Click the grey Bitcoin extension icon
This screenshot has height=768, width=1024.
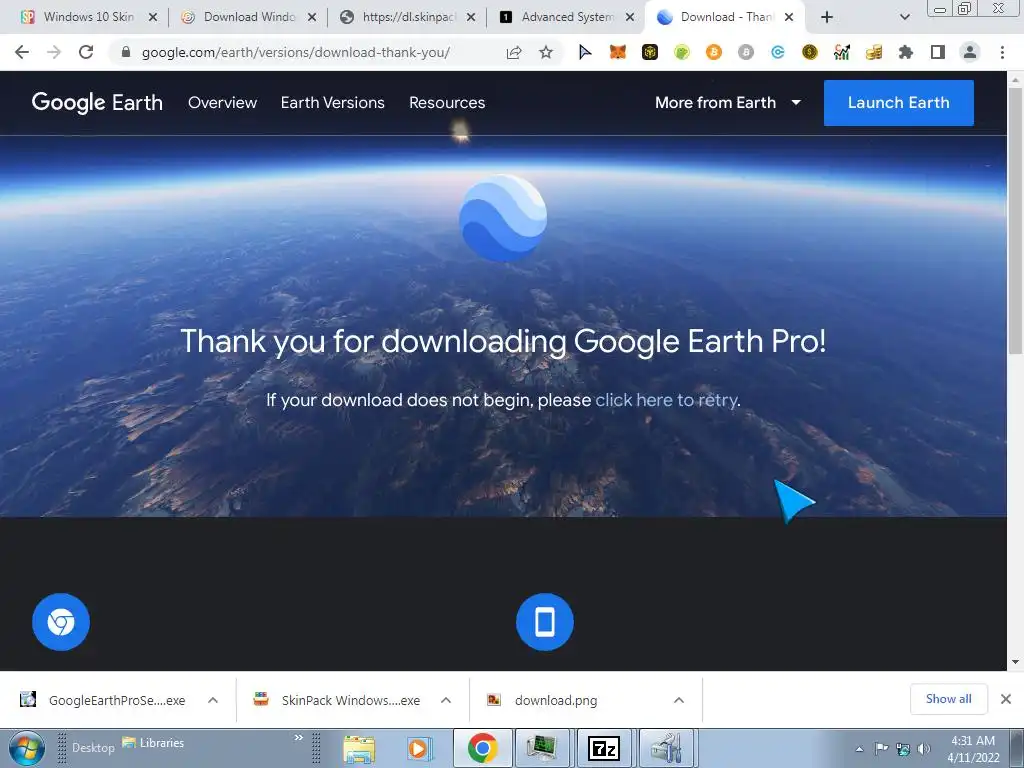coord(745,52)
